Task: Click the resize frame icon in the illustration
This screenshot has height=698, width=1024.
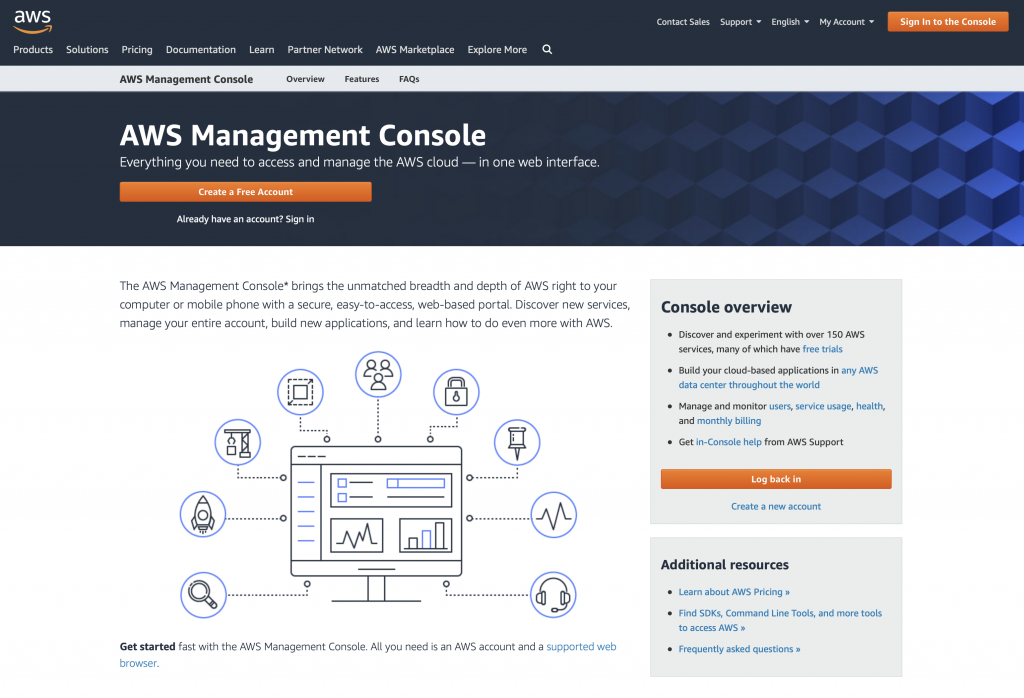Action: pos(300,392)
